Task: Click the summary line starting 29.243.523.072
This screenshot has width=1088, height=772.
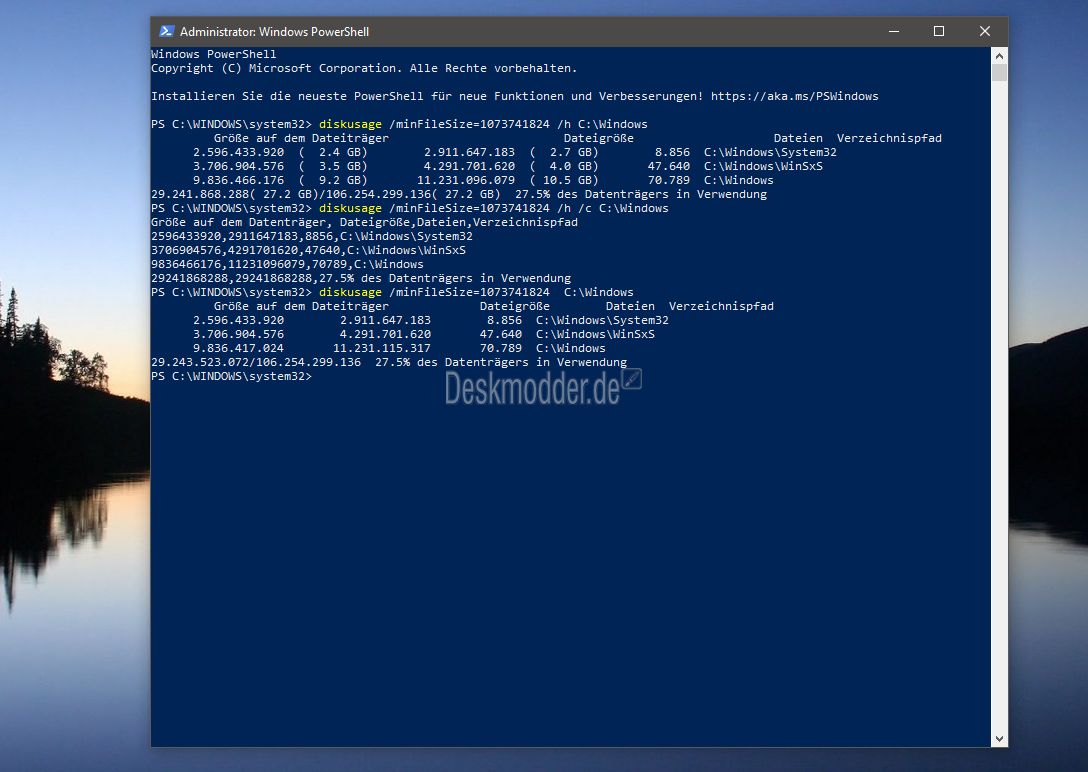Action: pos(389,362)
